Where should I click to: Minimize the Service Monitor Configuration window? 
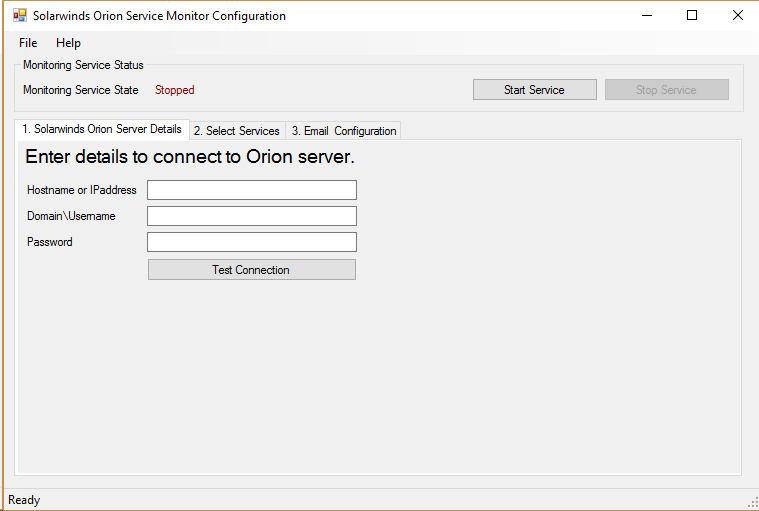647,15
